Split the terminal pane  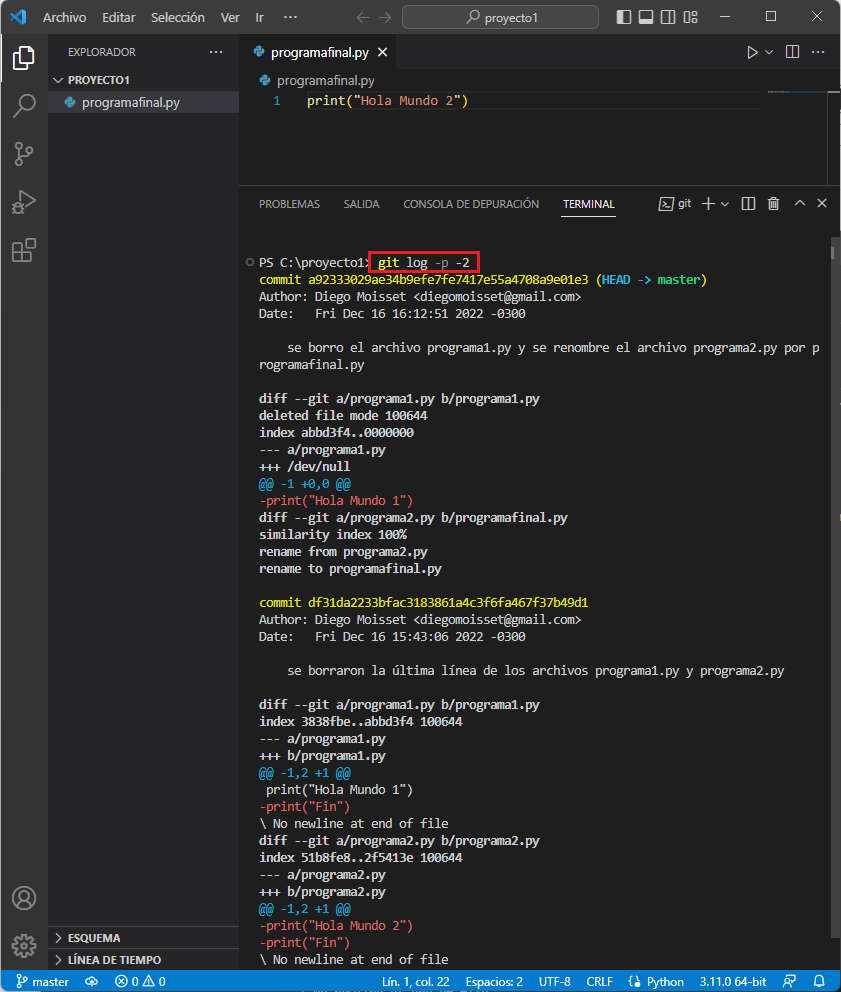(x=748, y=204)
